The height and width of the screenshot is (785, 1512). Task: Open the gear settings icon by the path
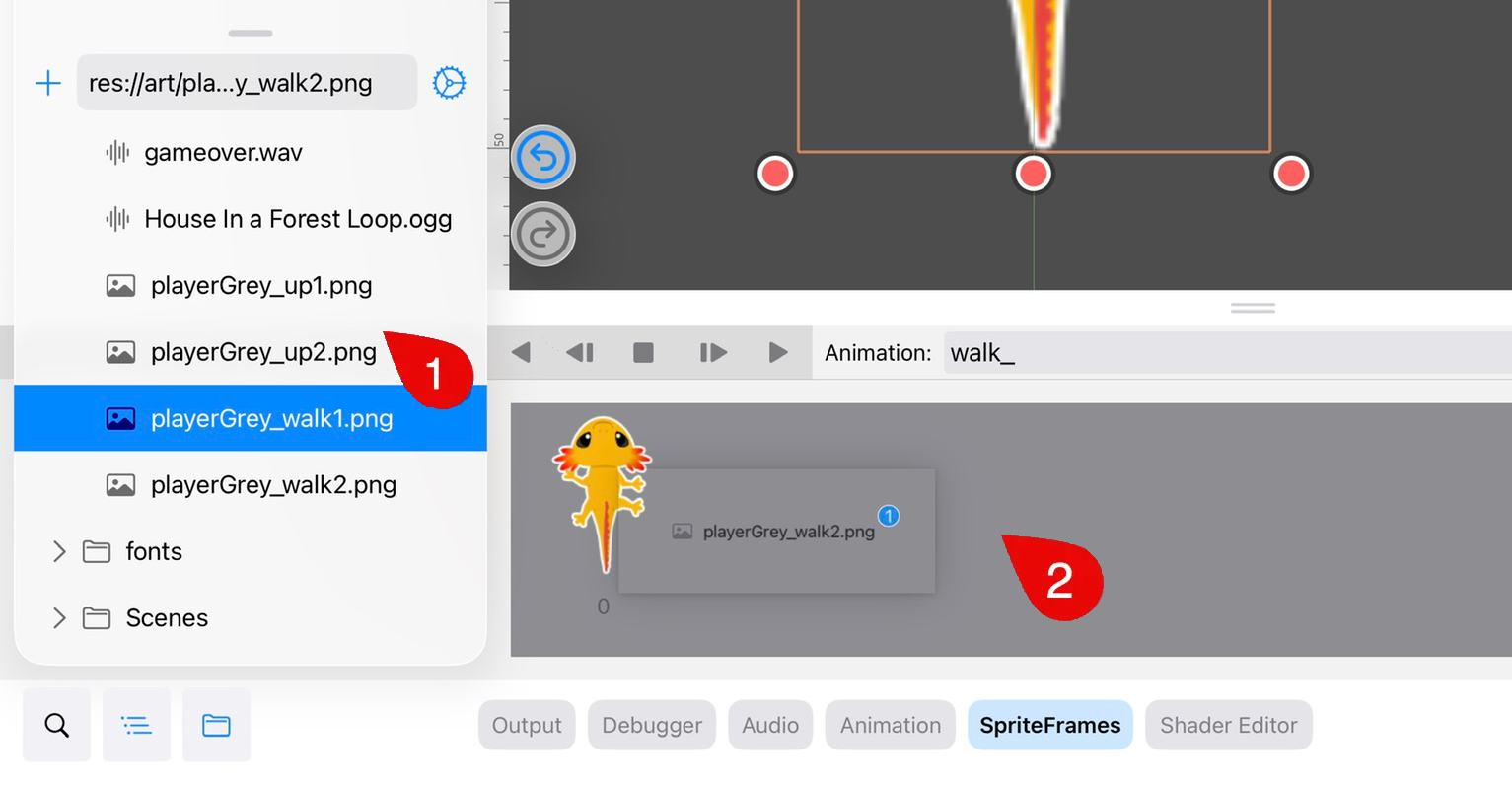(x=449, y=83)
